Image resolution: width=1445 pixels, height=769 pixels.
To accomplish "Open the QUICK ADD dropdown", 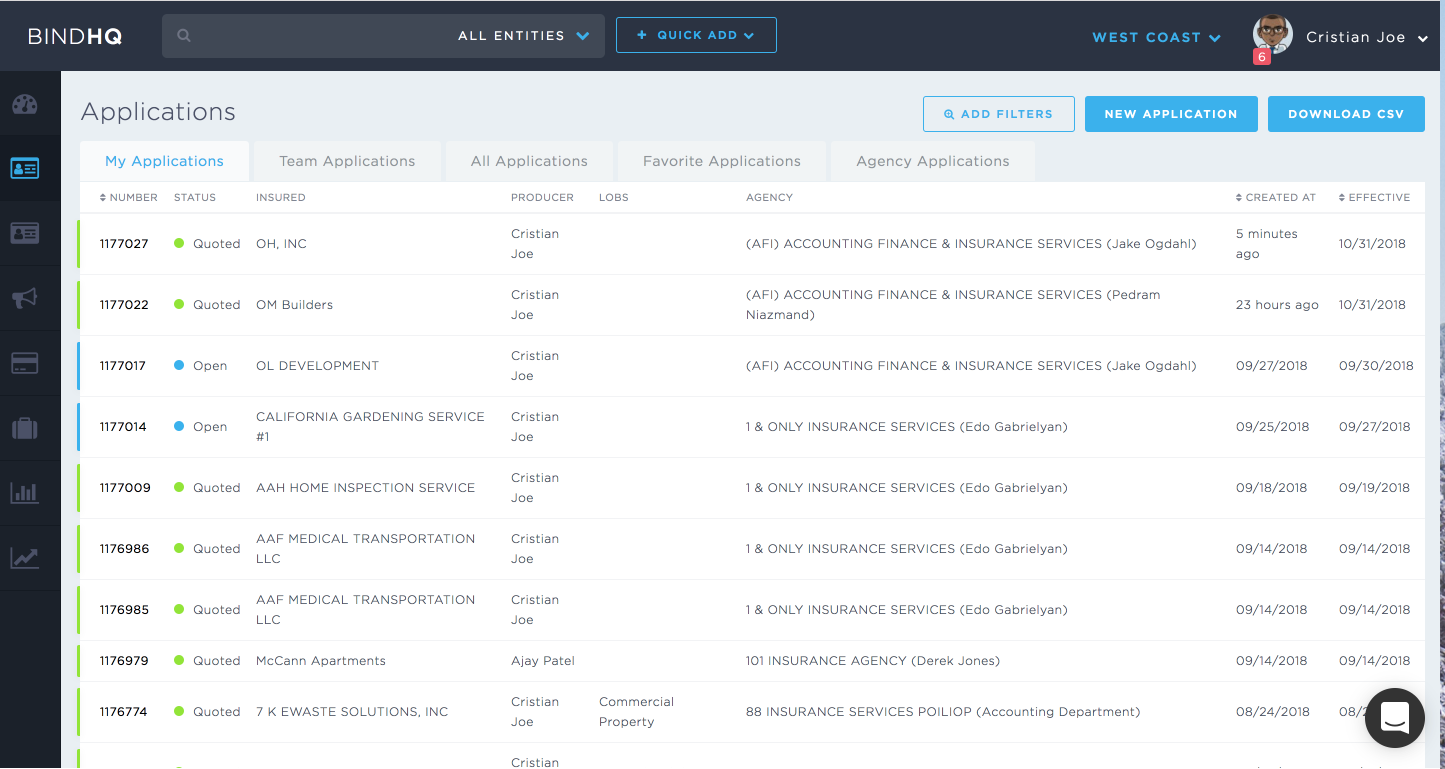I will (696, 35).
